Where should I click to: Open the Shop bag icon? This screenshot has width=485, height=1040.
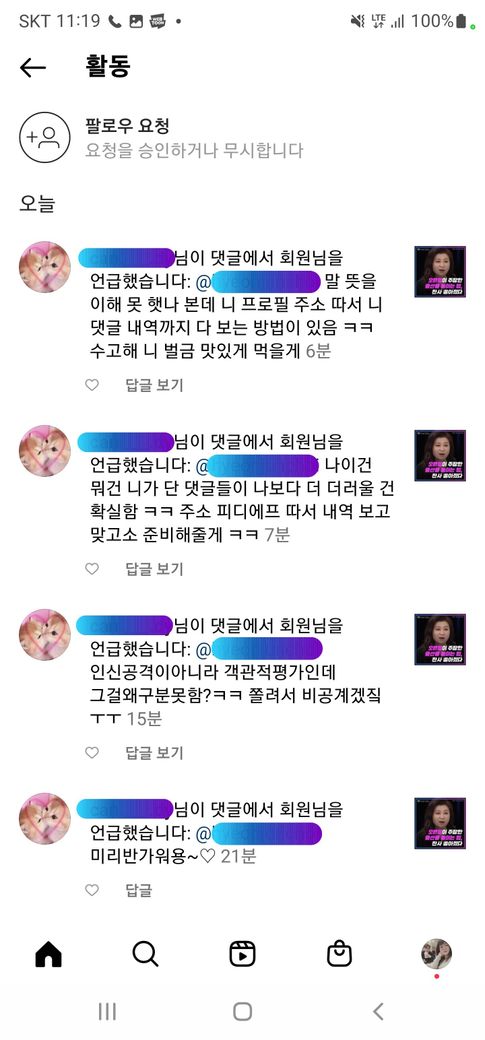(340, 954)
